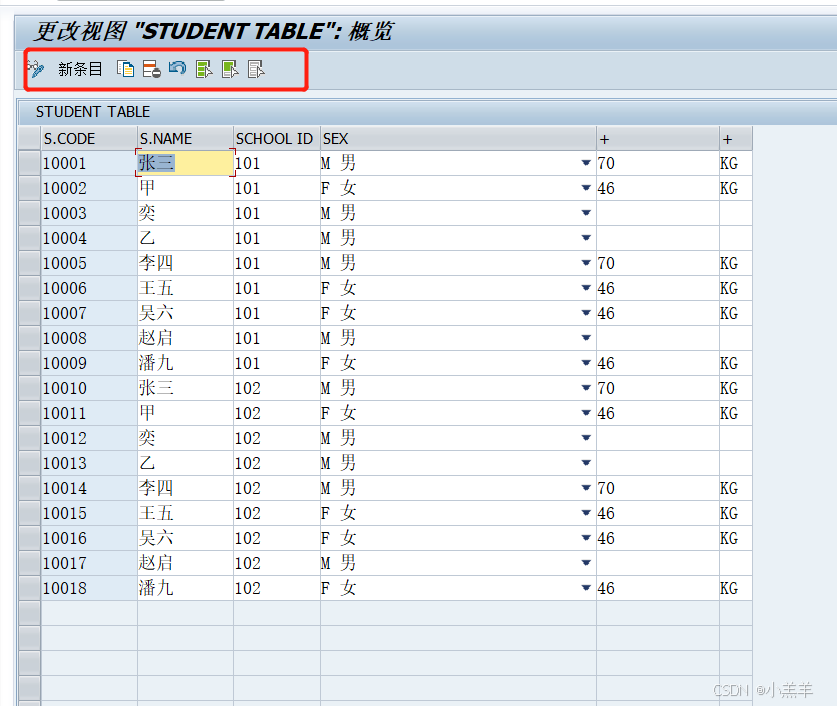Open the SEX dropdown for row 10017
The height and width of the screenshot is (706, 837).
tap(586, 563)
